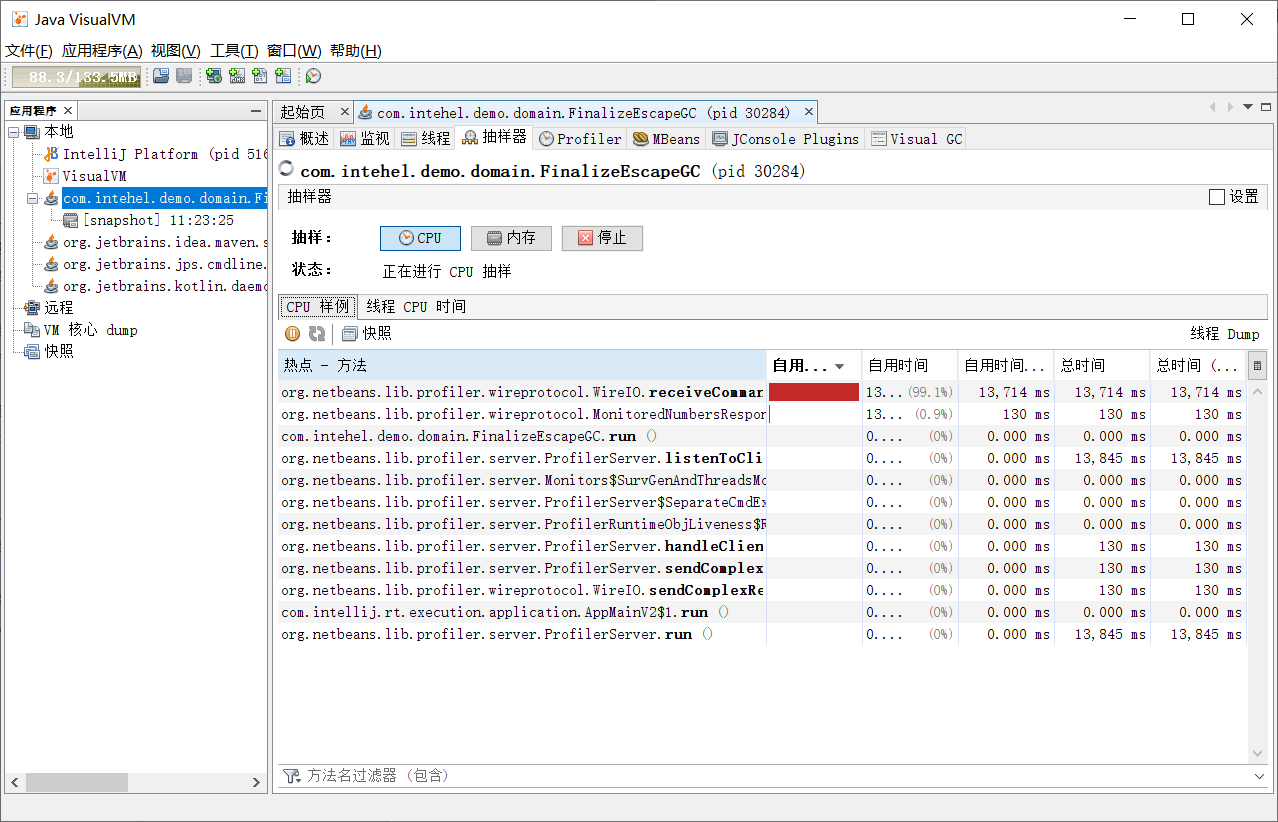
Task: Pause live results with the orange pause icon
Action: 293,334
